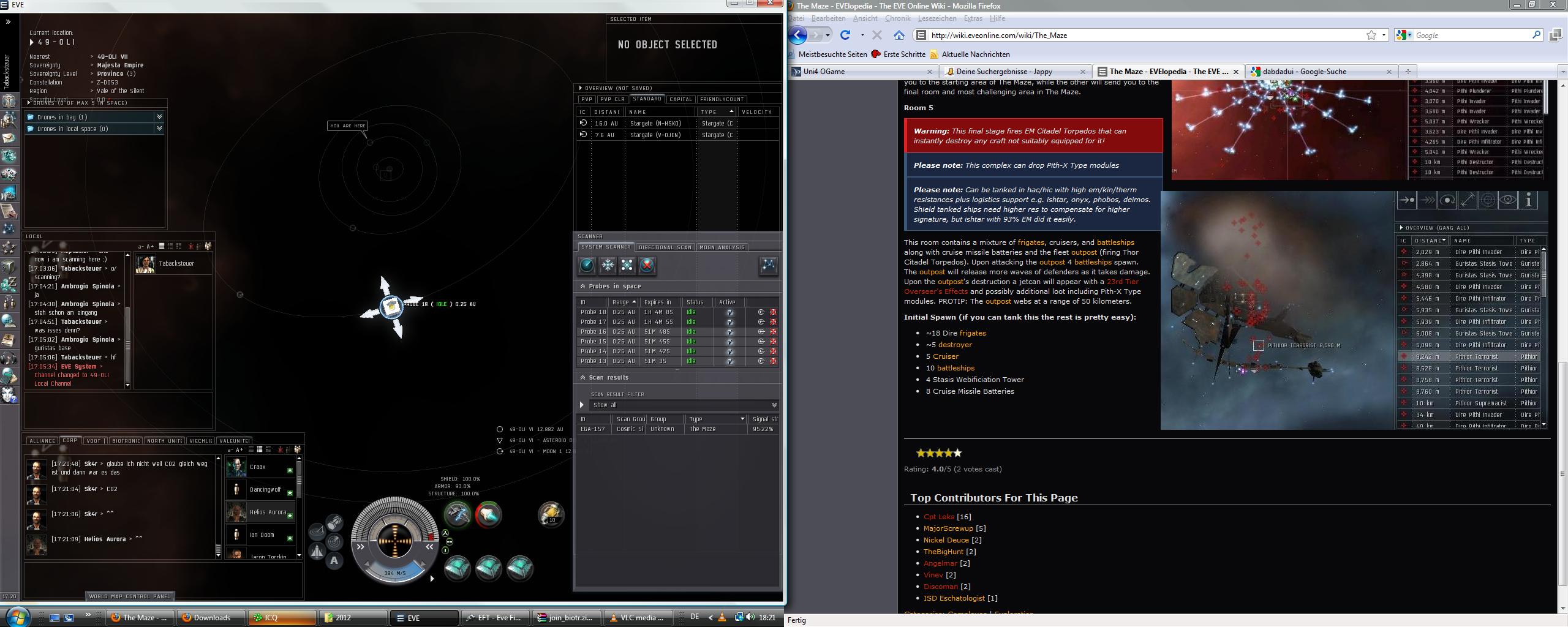Expand the Overview (Not Saved) header arrow
Image resolution: width=1568 pixels, height=627 pixels.
click(581, 88)
